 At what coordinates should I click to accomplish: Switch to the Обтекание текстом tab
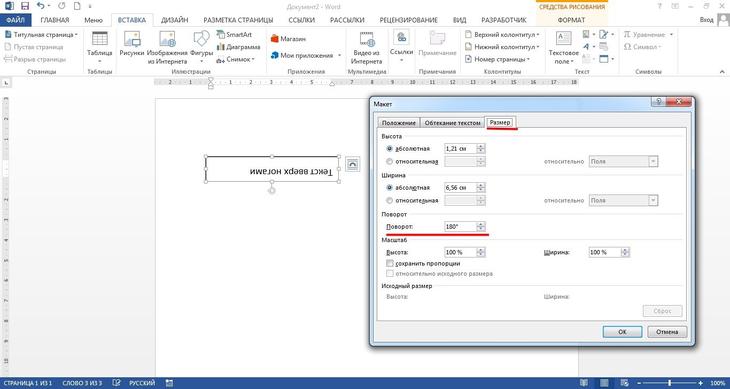click(x=452, y=123)
